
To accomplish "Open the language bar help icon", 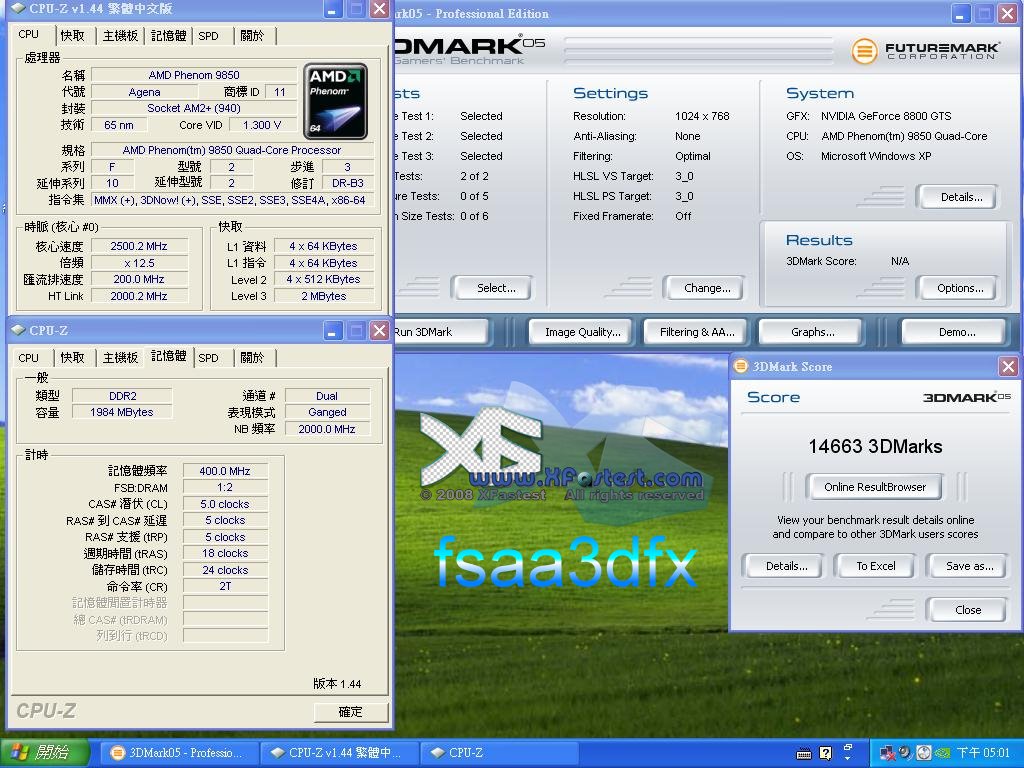I will click(826, 753).
